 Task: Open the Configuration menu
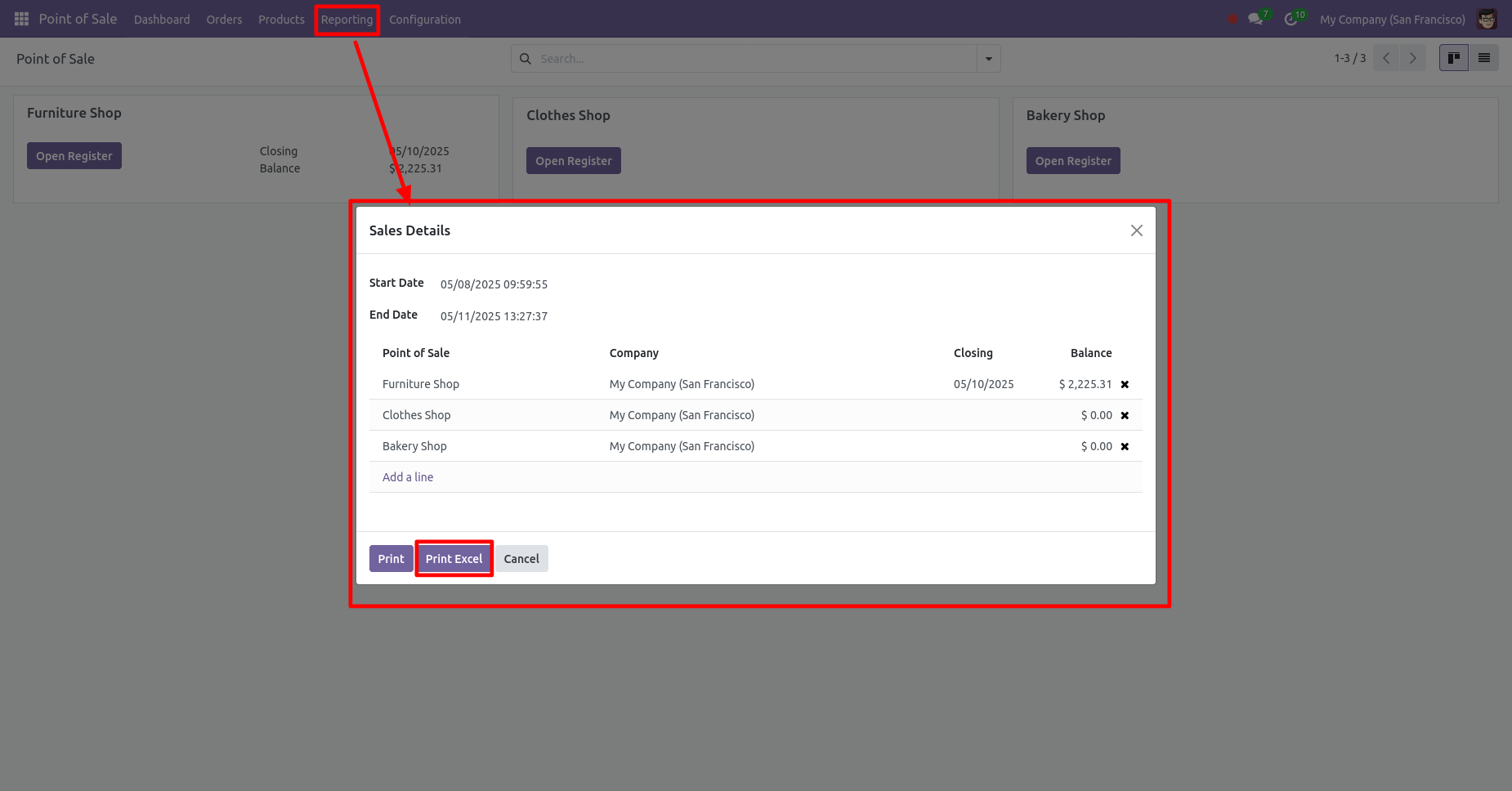tap(425, 20)
